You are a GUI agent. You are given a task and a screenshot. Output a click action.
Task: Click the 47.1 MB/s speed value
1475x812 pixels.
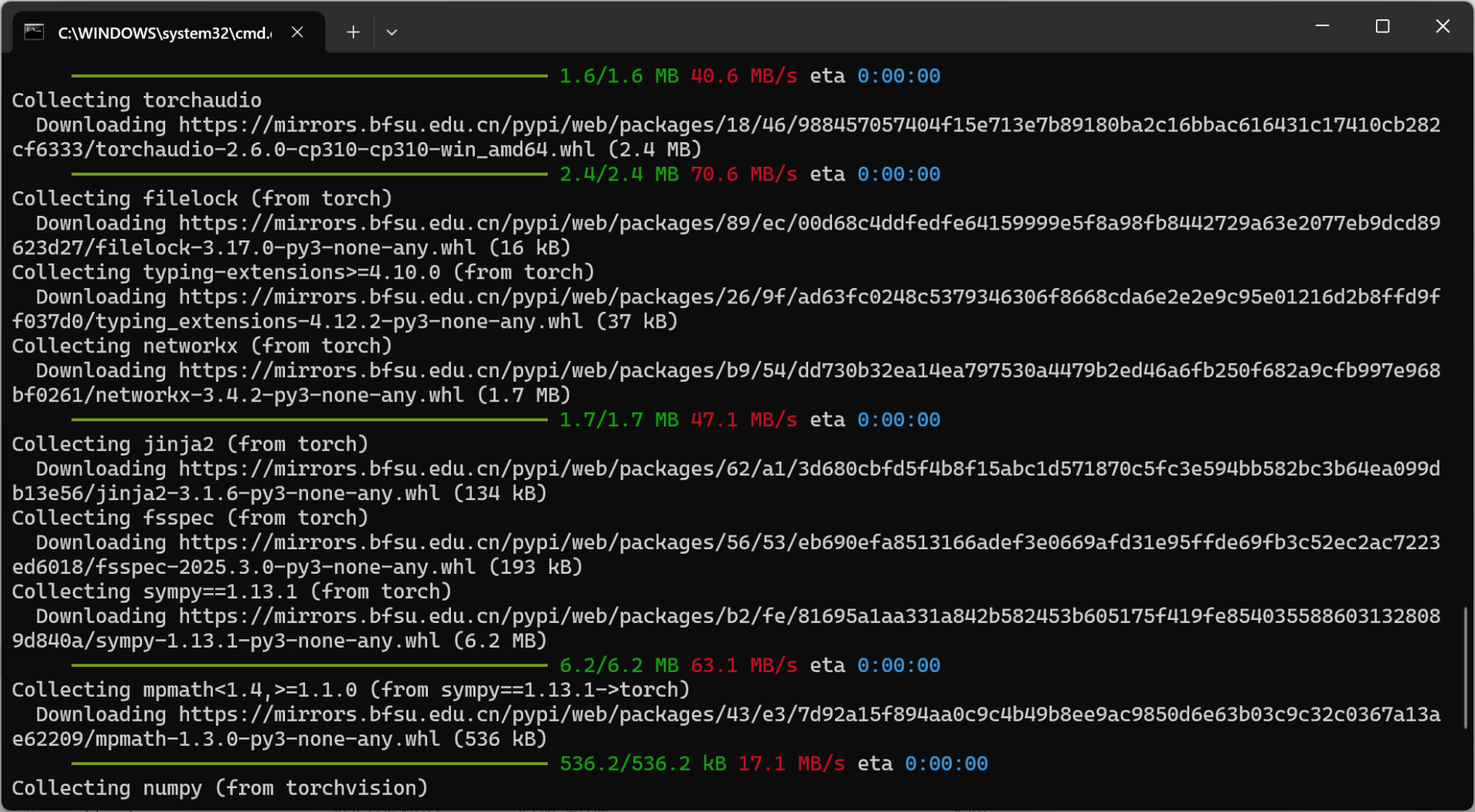[744, 420]
